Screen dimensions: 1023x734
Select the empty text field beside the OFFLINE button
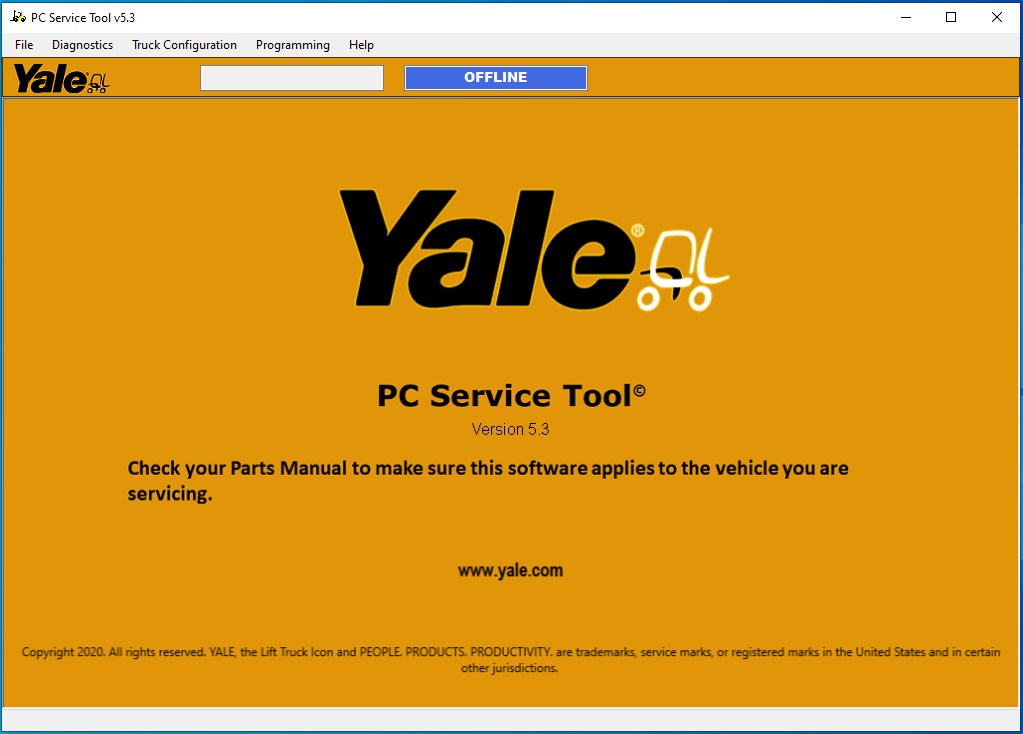(291, 77)
